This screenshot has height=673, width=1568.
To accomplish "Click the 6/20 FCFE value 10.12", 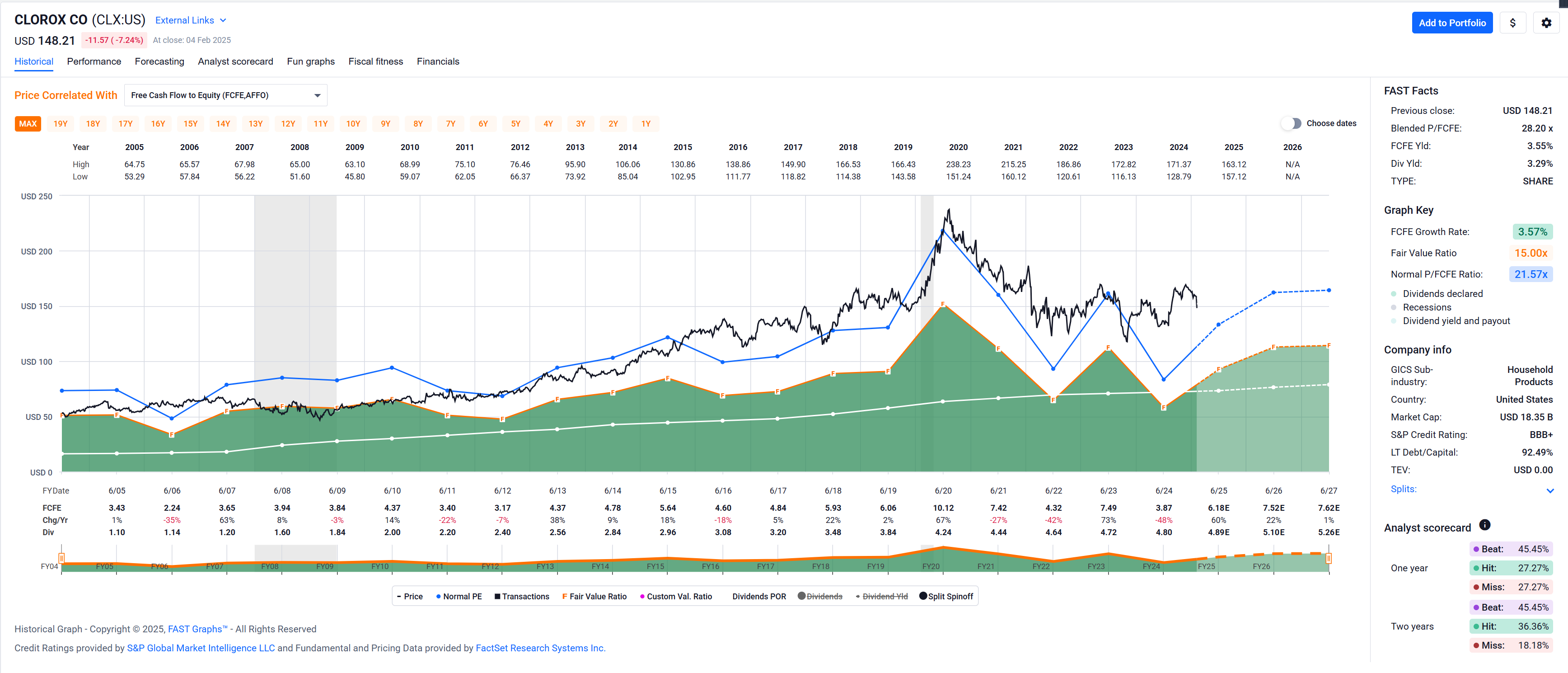I will coord(943,508).
